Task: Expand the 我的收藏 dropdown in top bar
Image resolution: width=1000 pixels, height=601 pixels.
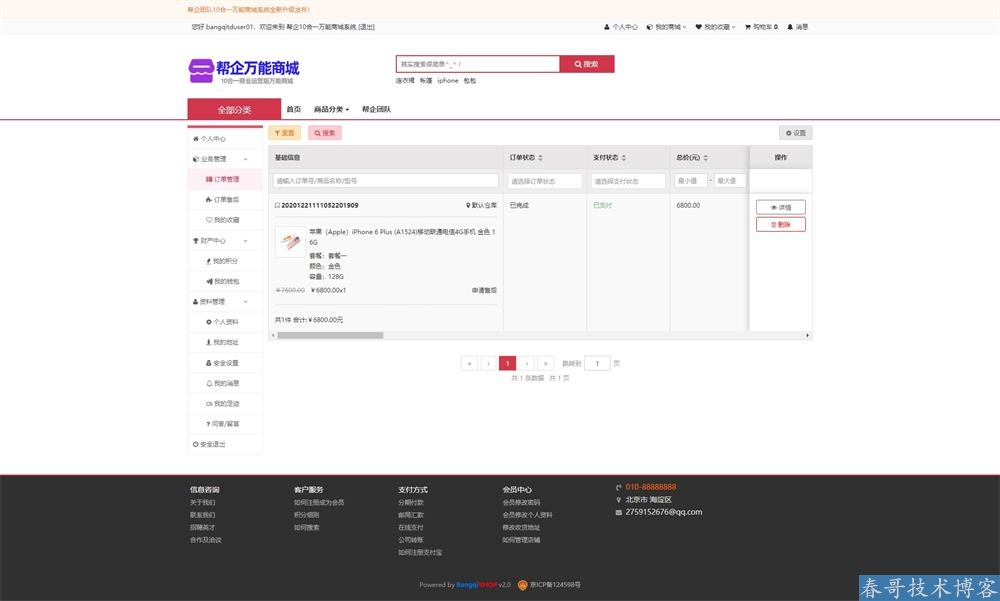Action: click(715, 27)
